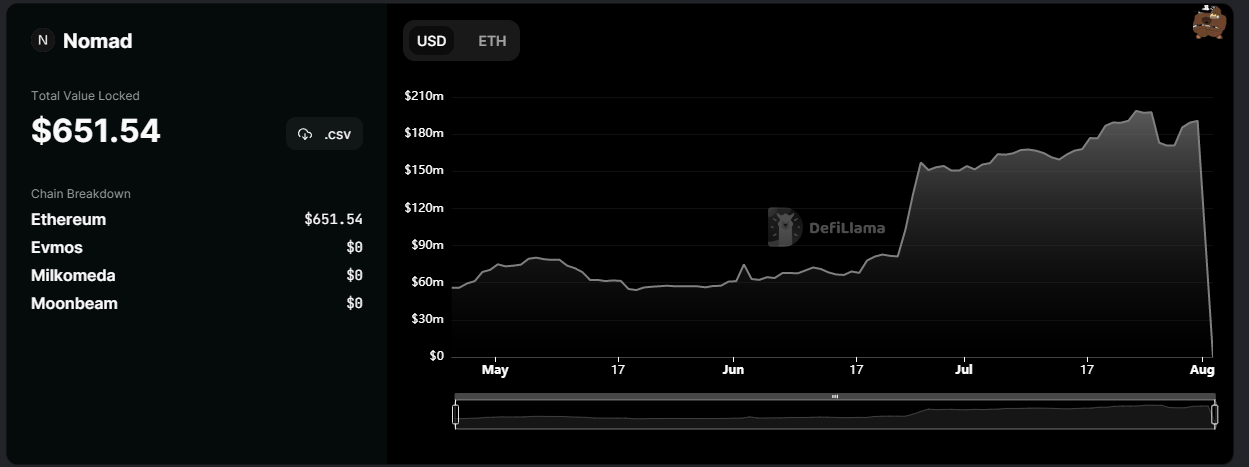Switch chart denomination to ETH
The width and height of the screenshot is (1249, 467).
[x=492, y=41]
